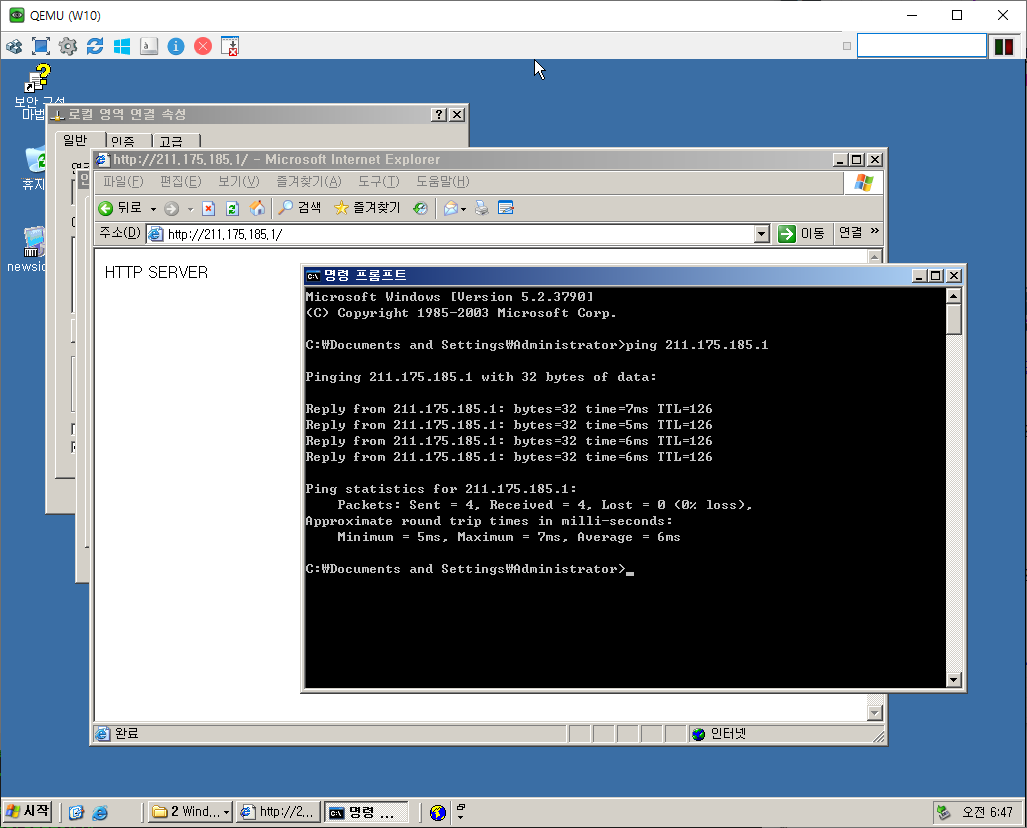The height and width of the screenshot is (828, 1027).
Task: Click the command prompt scroll down arrow
Action: [x=954, y=680]
